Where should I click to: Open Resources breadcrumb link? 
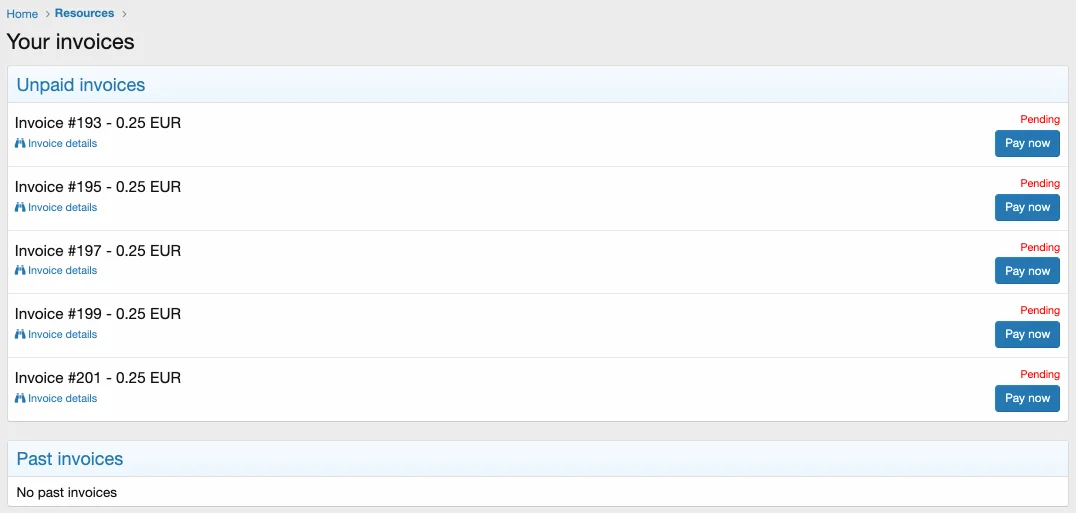pyautogui.click(x=84, y=13)
